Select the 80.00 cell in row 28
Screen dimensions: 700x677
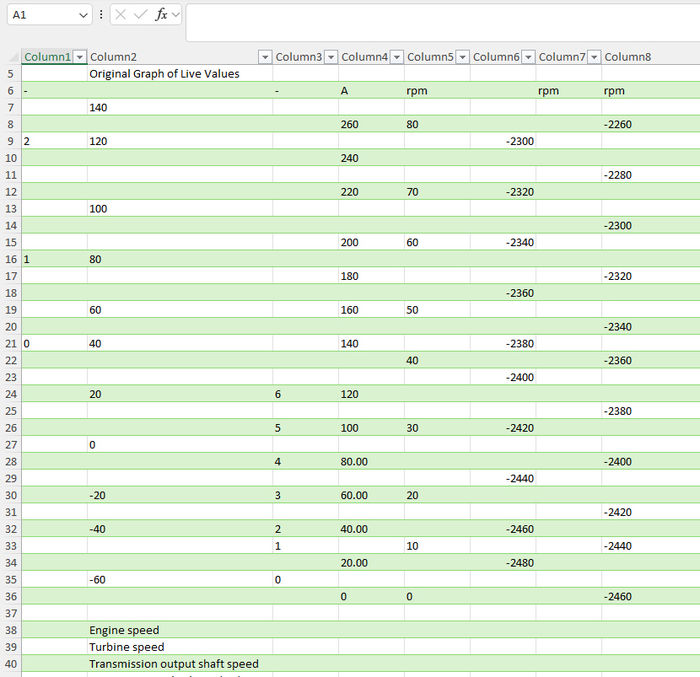371,461
